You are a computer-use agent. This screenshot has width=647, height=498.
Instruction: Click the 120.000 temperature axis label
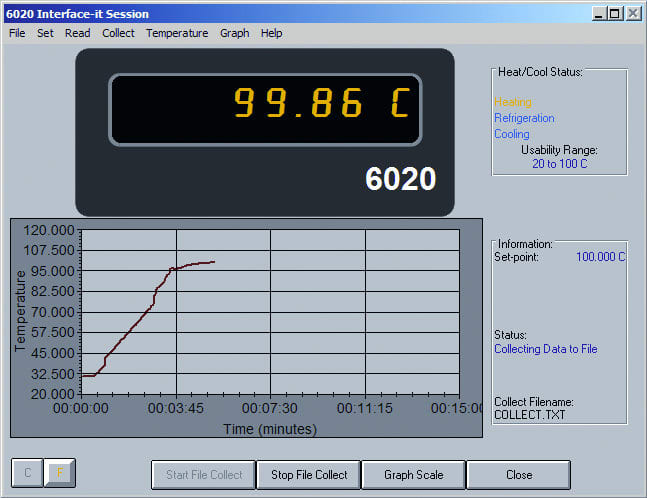49,230
